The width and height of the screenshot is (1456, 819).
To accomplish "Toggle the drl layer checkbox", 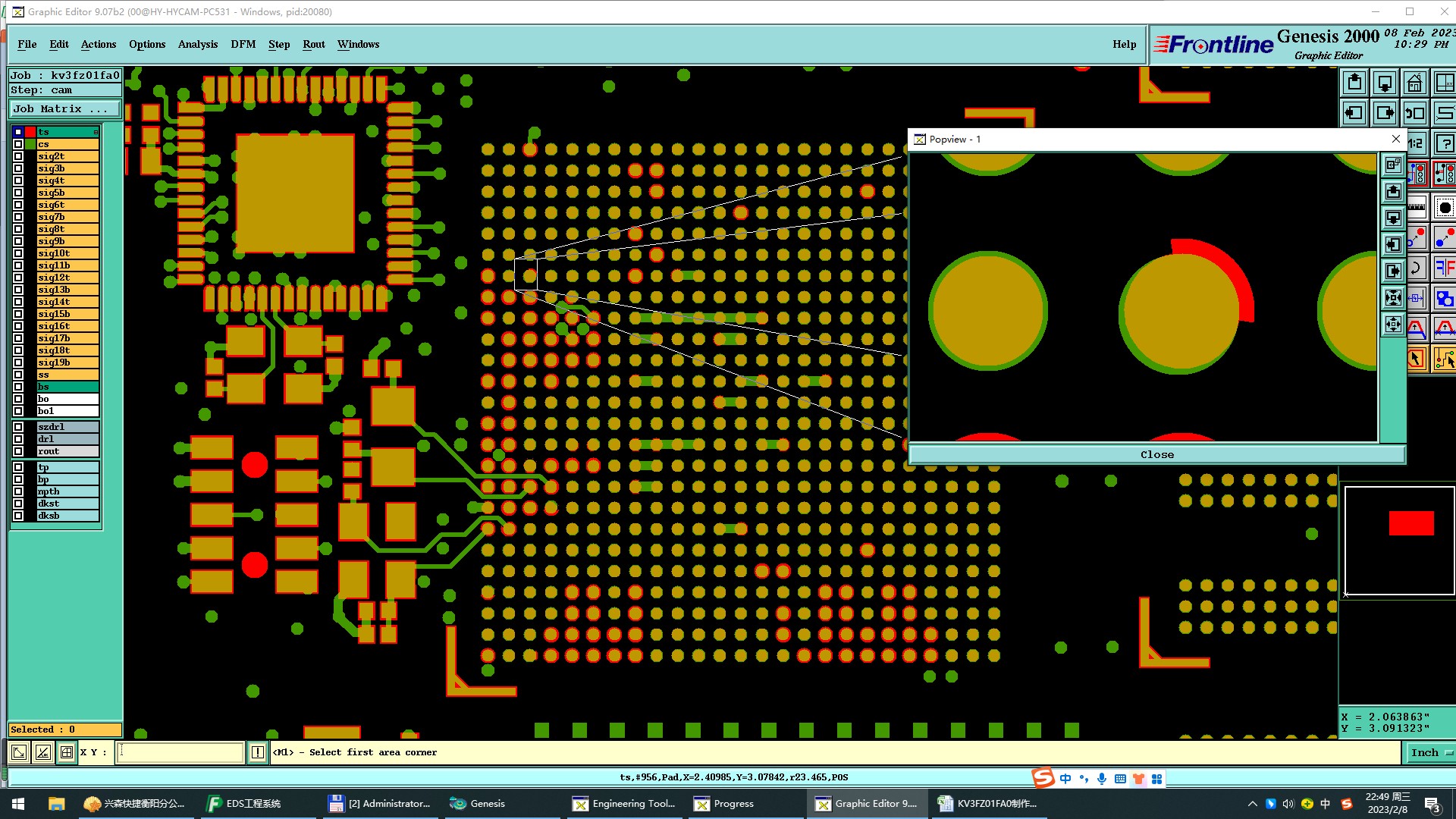I will [18, 439].
